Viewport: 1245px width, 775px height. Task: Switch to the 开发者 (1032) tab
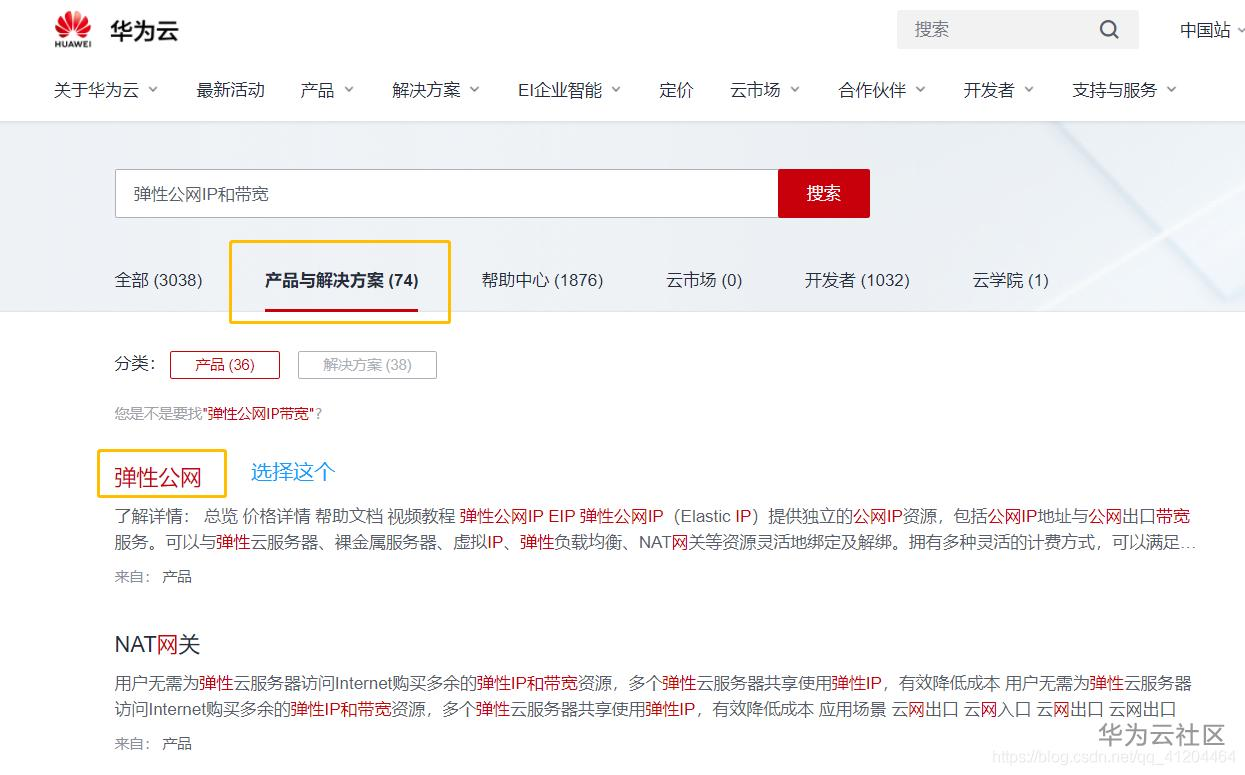pos(856,281)
